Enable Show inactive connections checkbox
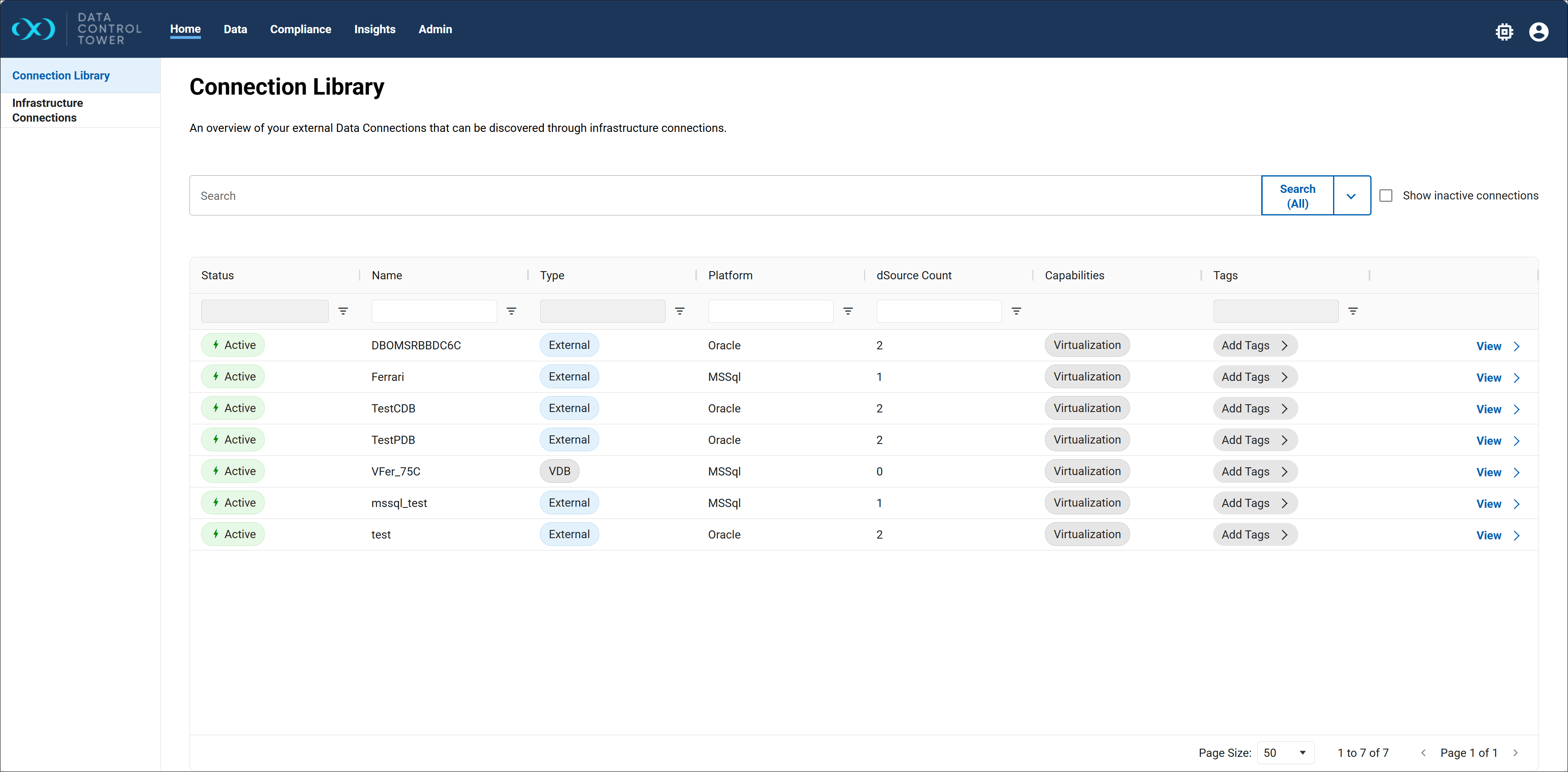The height and width of the screenshot is (772, 1568). (1386, 196)
